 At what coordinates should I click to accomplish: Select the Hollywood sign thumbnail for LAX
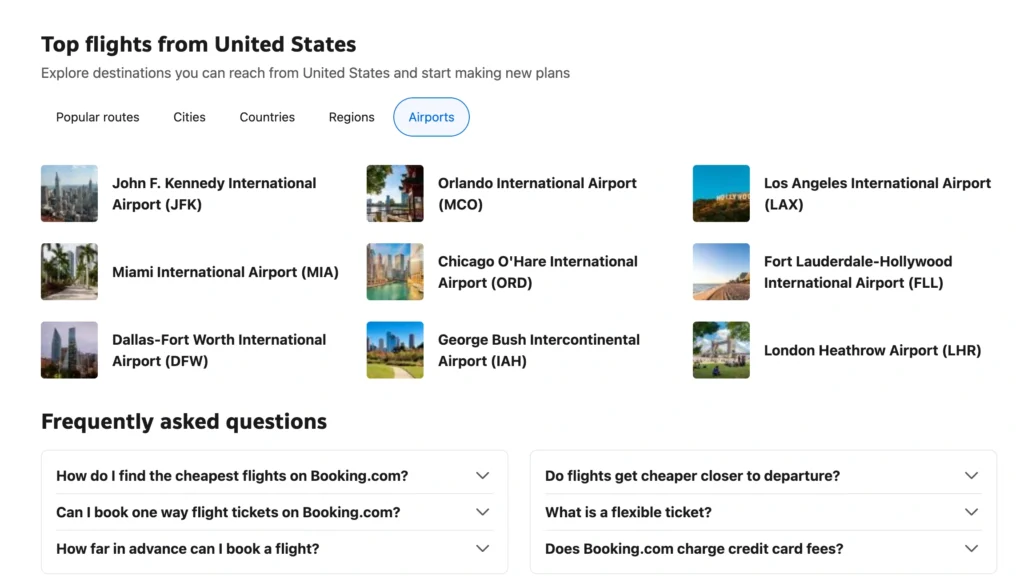(721, 193)
